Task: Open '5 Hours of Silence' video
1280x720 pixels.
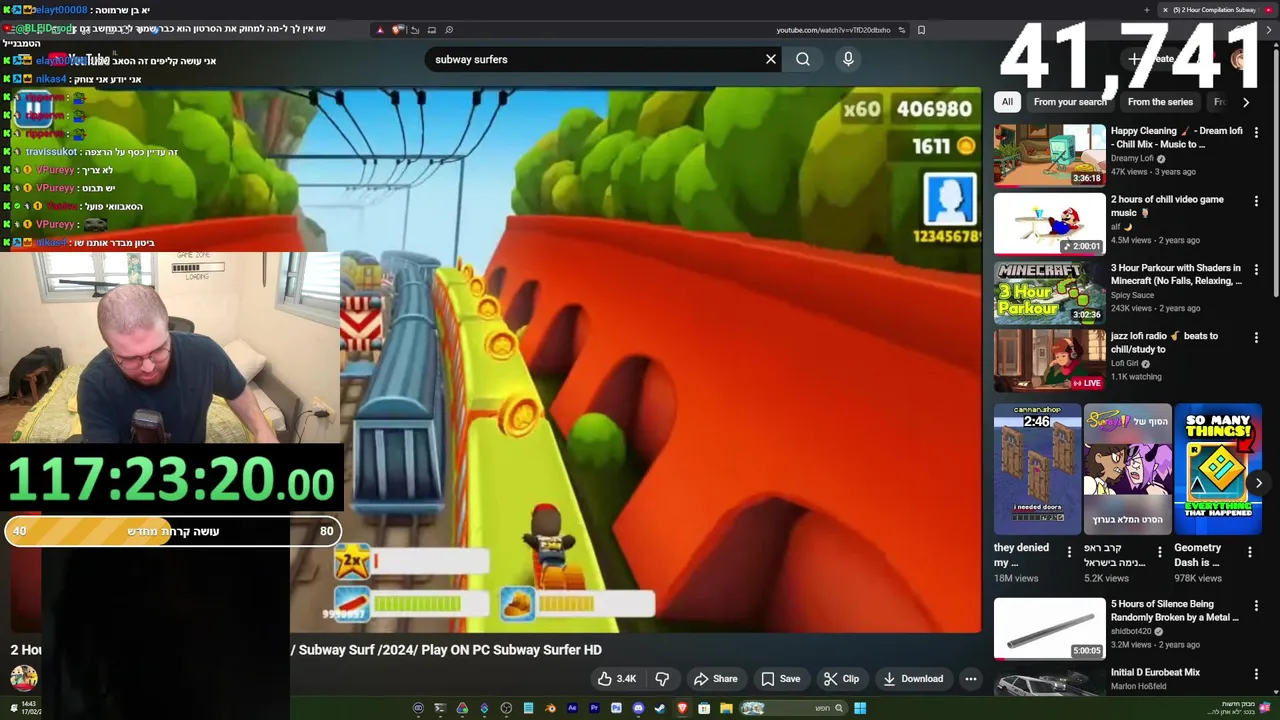Action: click(1049, 628)
